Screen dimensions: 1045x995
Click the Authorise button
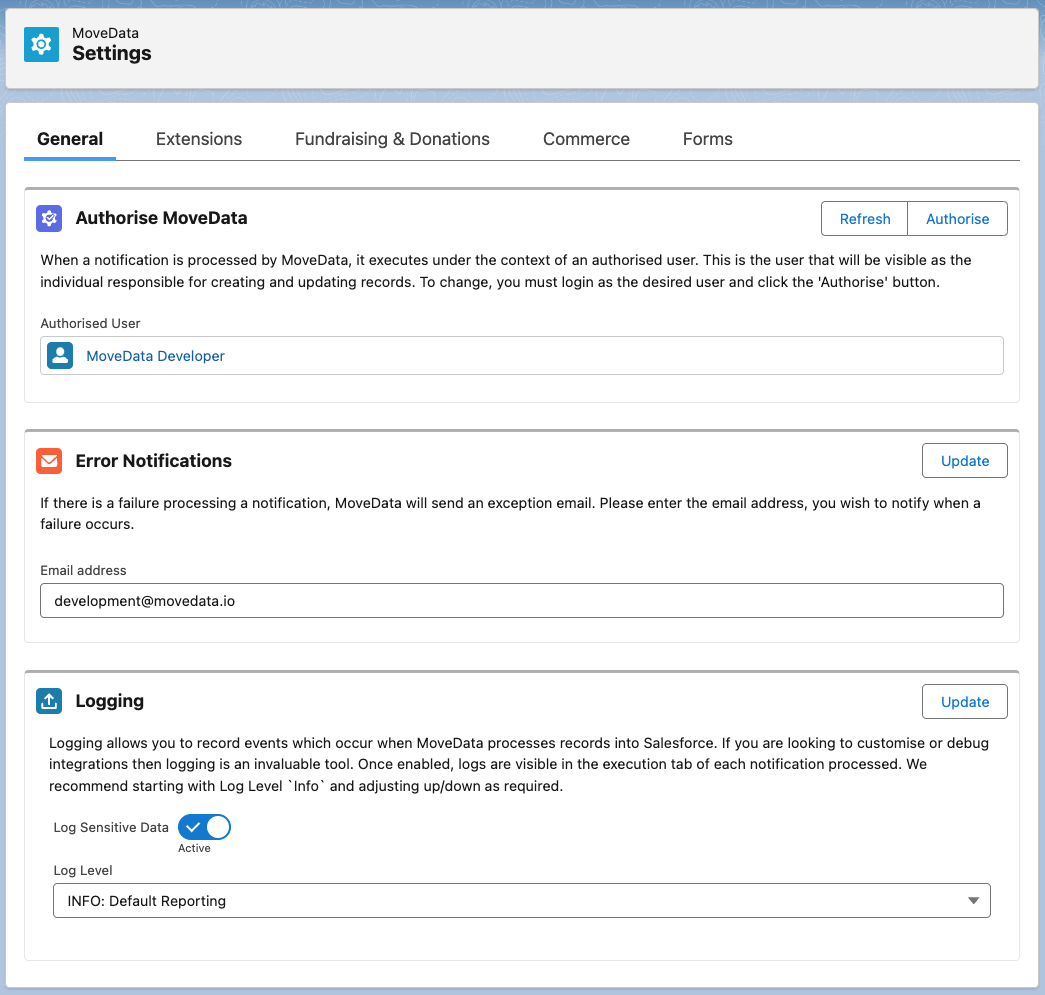tap(957, 219)
